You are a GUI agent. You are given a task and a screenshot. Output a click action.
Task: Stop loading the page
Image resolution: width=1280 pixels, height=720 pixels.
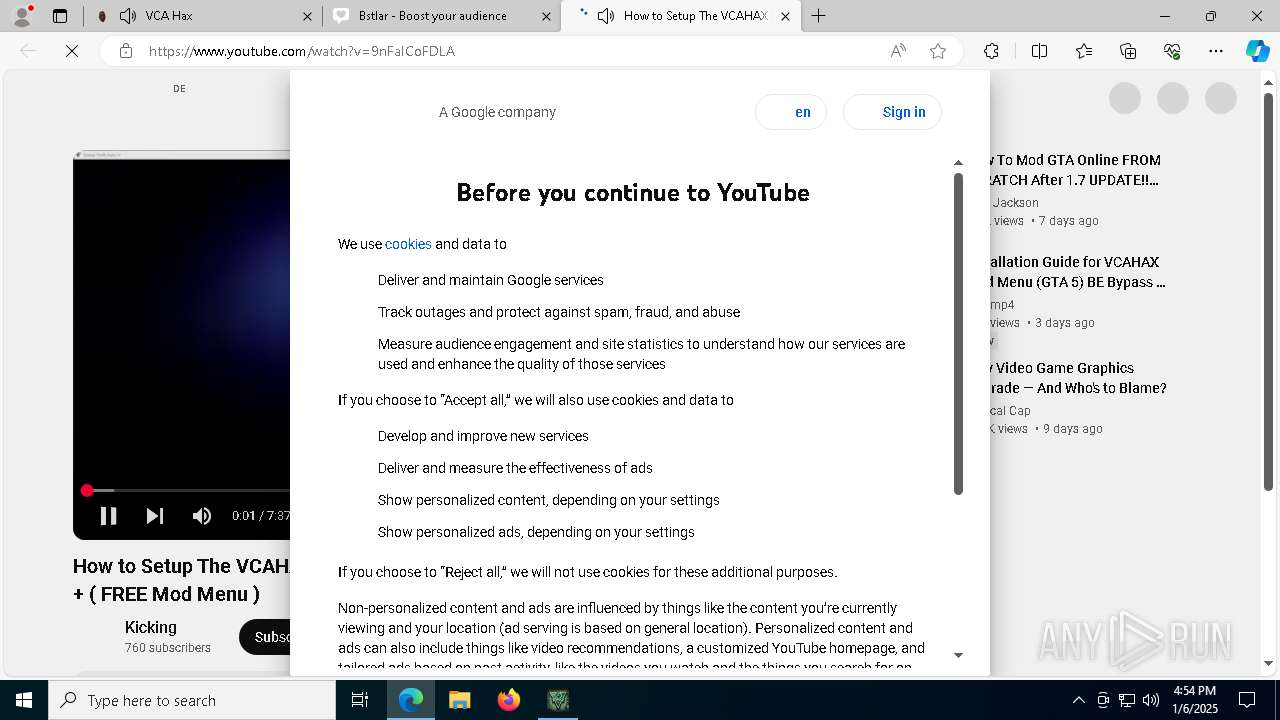coord(72,51)
